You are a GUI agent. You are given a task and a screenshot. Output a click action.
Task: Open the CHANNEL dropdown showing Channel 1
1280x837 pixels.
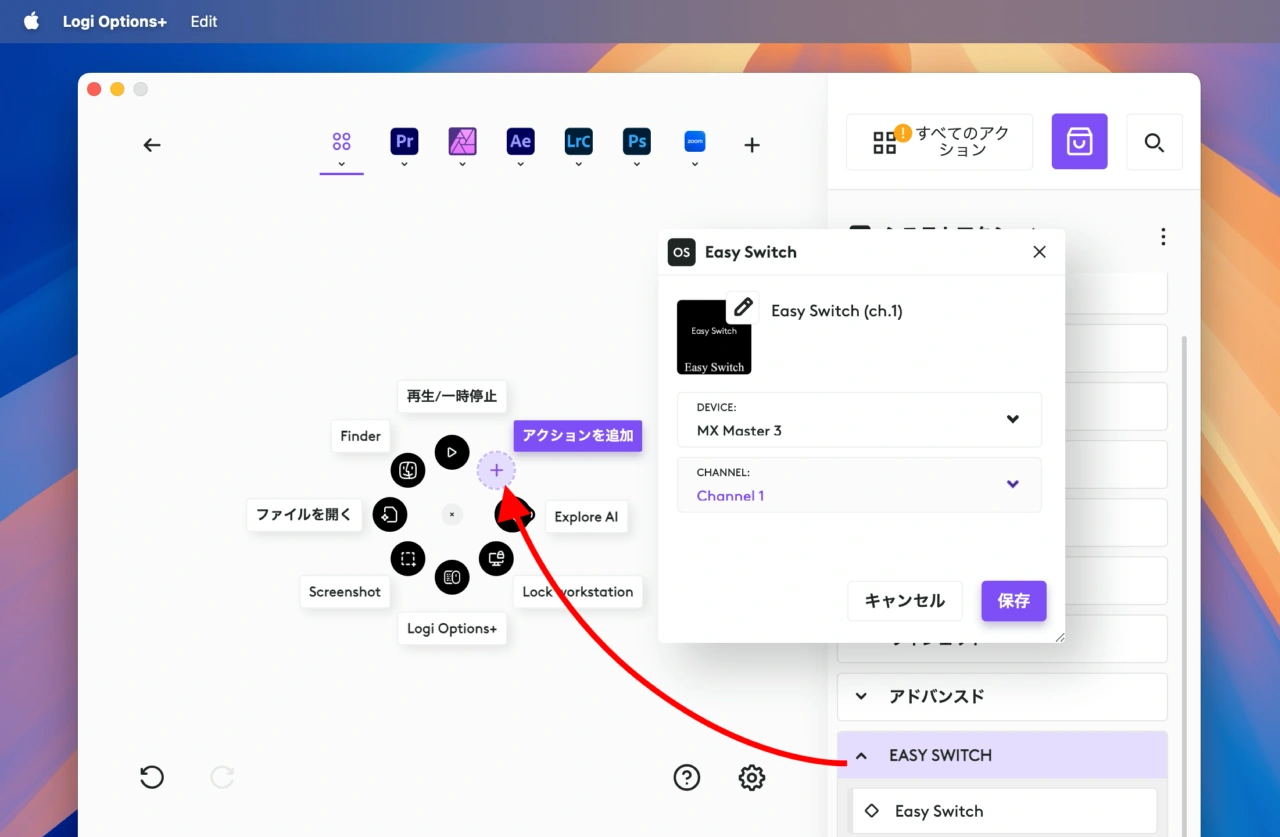(1012, 484)
